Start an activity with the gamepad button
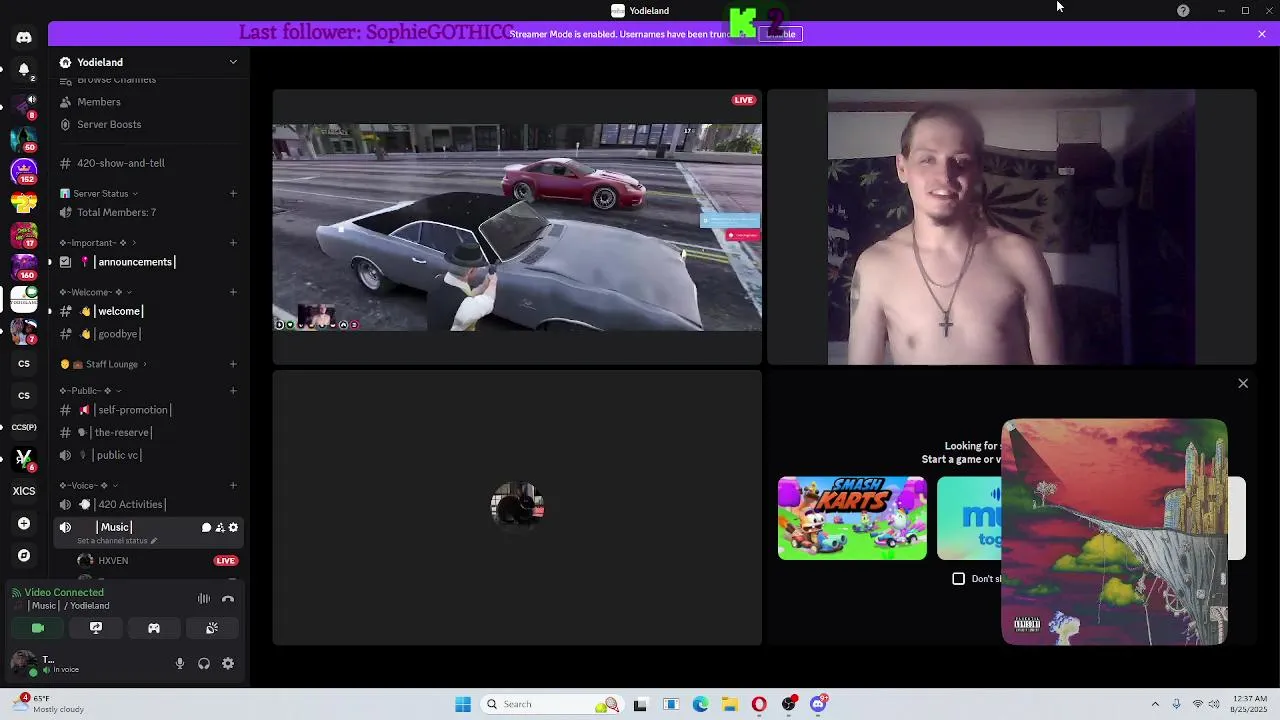 point(154,628)
